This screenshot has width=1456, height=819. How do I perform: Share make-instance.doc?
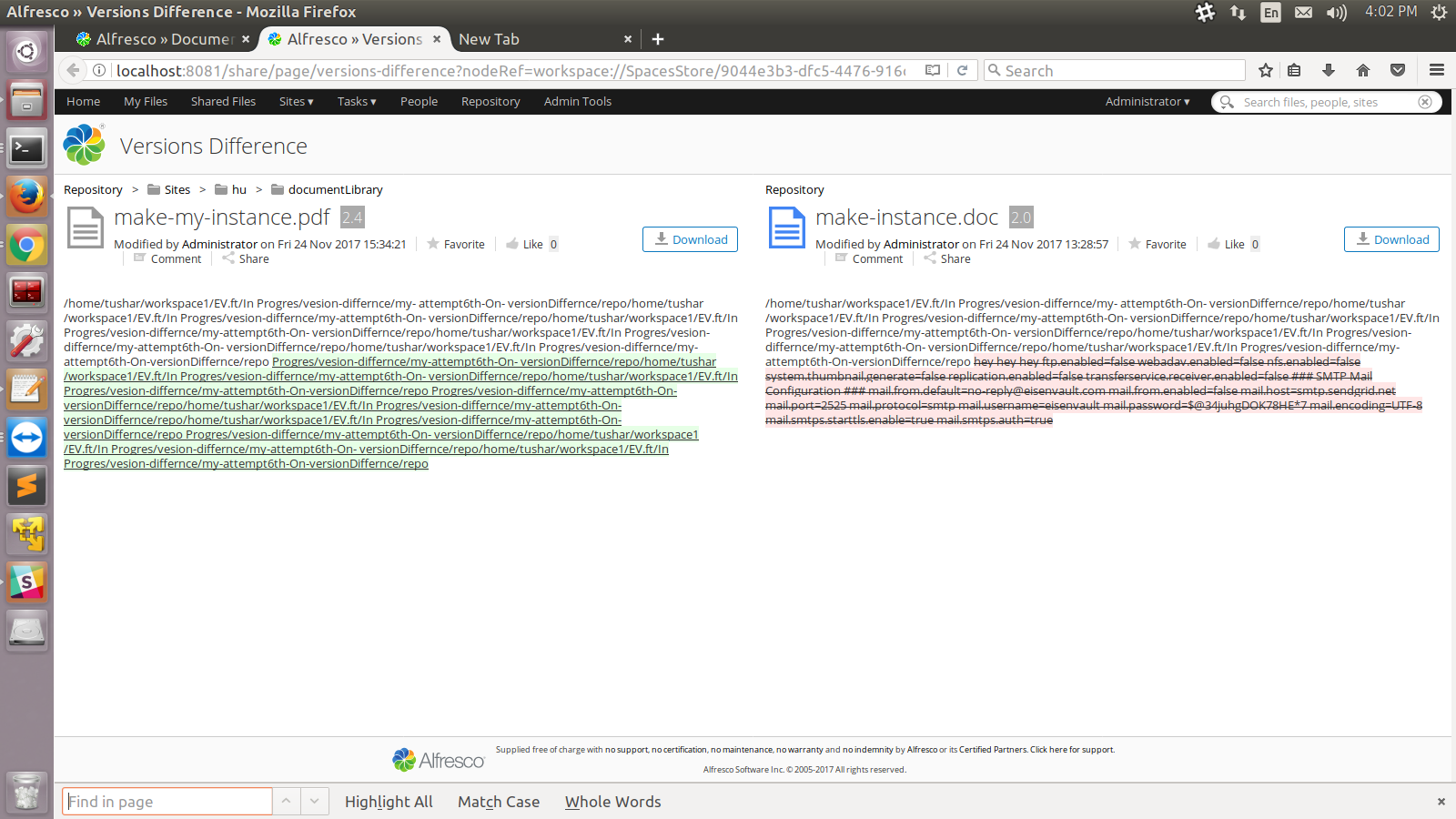pos(946,258)
